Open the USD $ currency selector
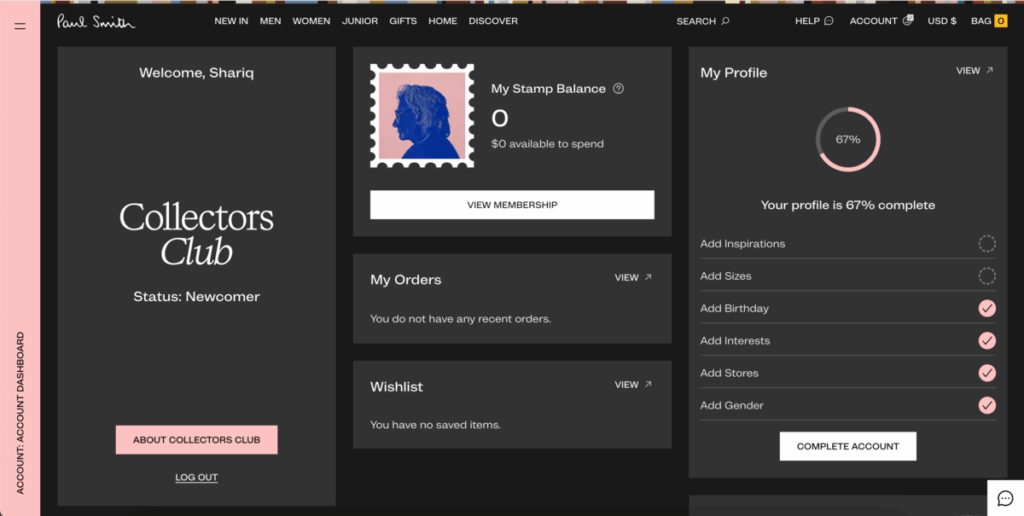Viewport: 1024px width, 516px height. point(941,21)
